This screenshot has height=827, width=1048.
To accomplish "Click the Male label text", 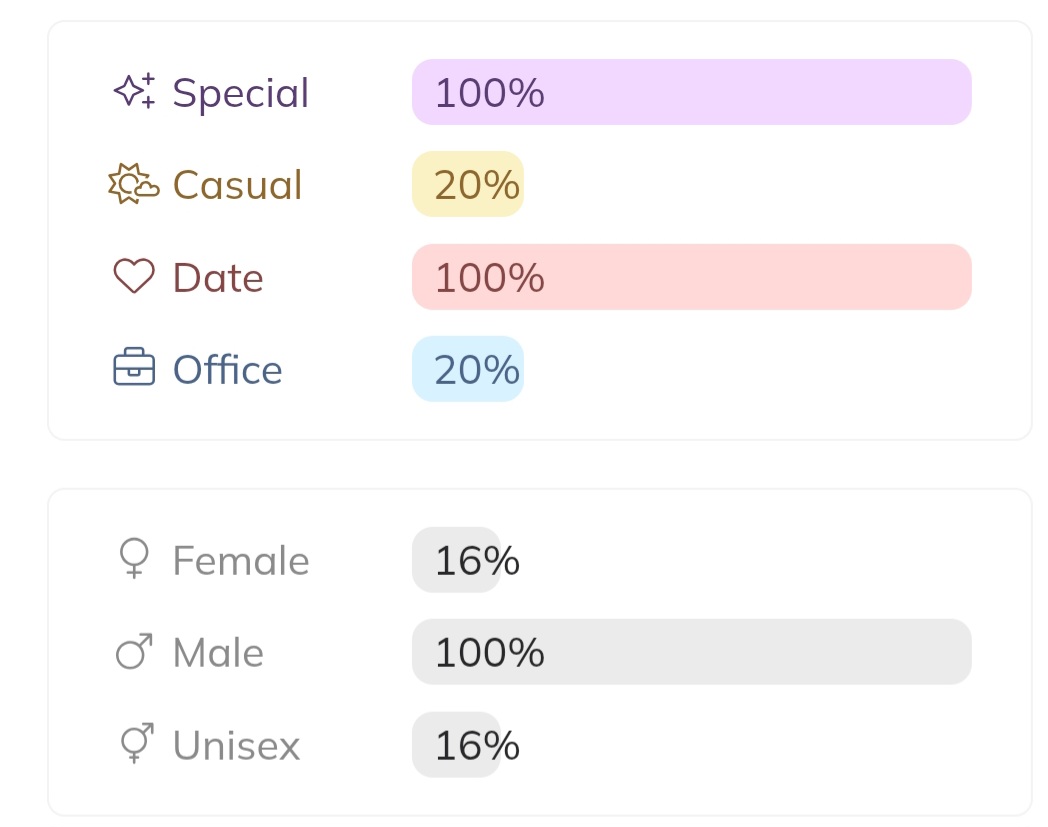I will [x=218, y=653].
